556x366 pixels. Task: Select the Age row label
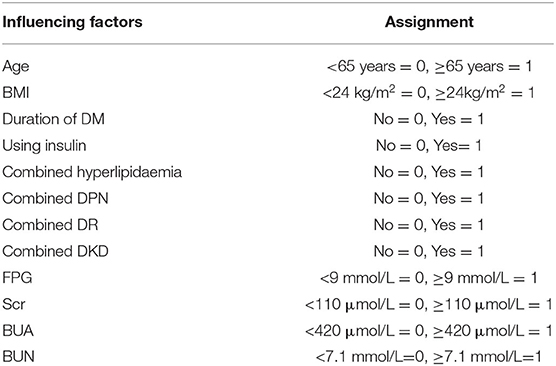pos(16,67)
